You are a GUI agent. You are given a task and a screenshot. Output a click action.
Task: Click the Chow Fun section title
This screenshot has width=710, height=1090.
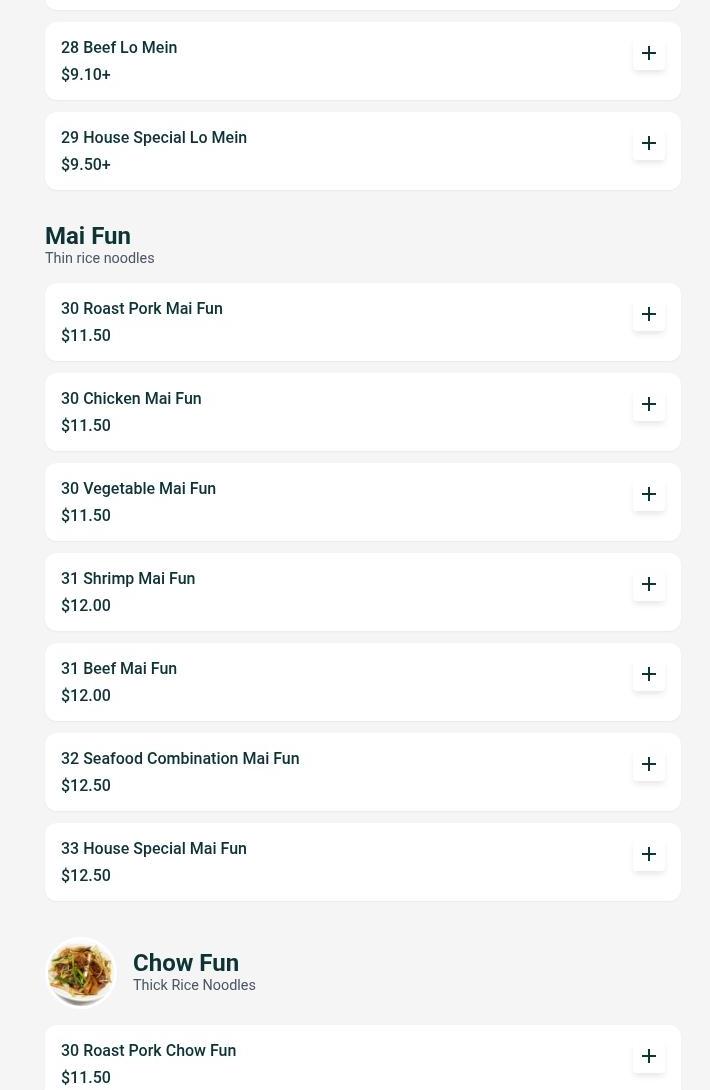(186, 963)
